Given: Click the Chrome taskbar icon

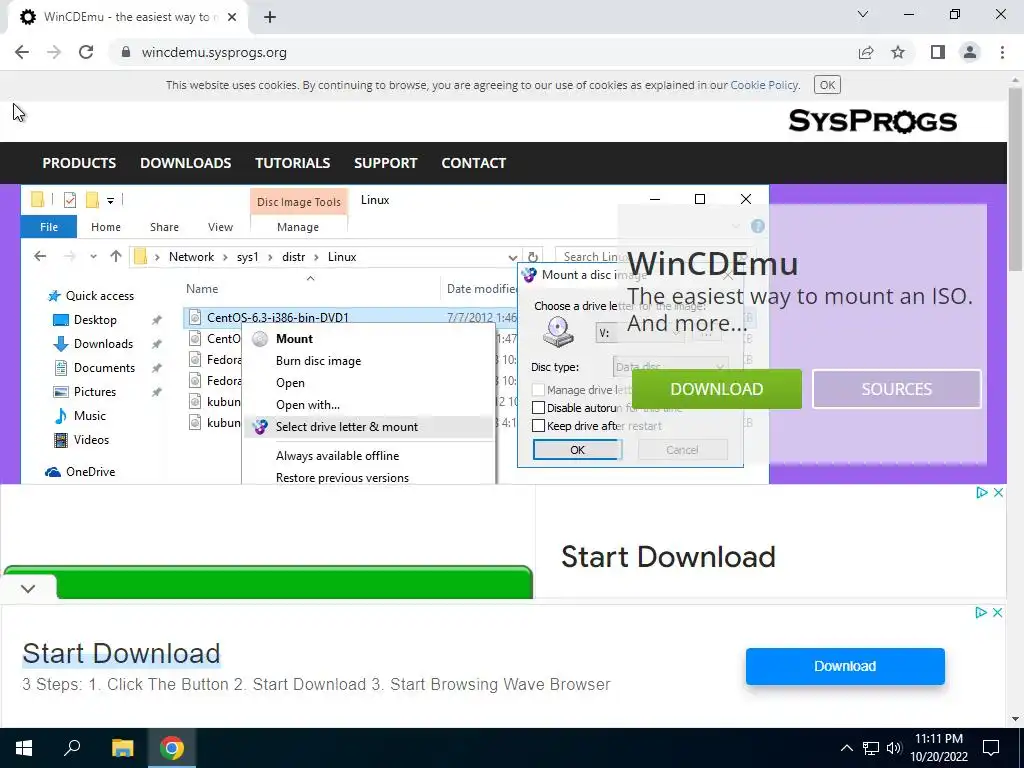Looking at the screenshot, I should tap(172, 748).
